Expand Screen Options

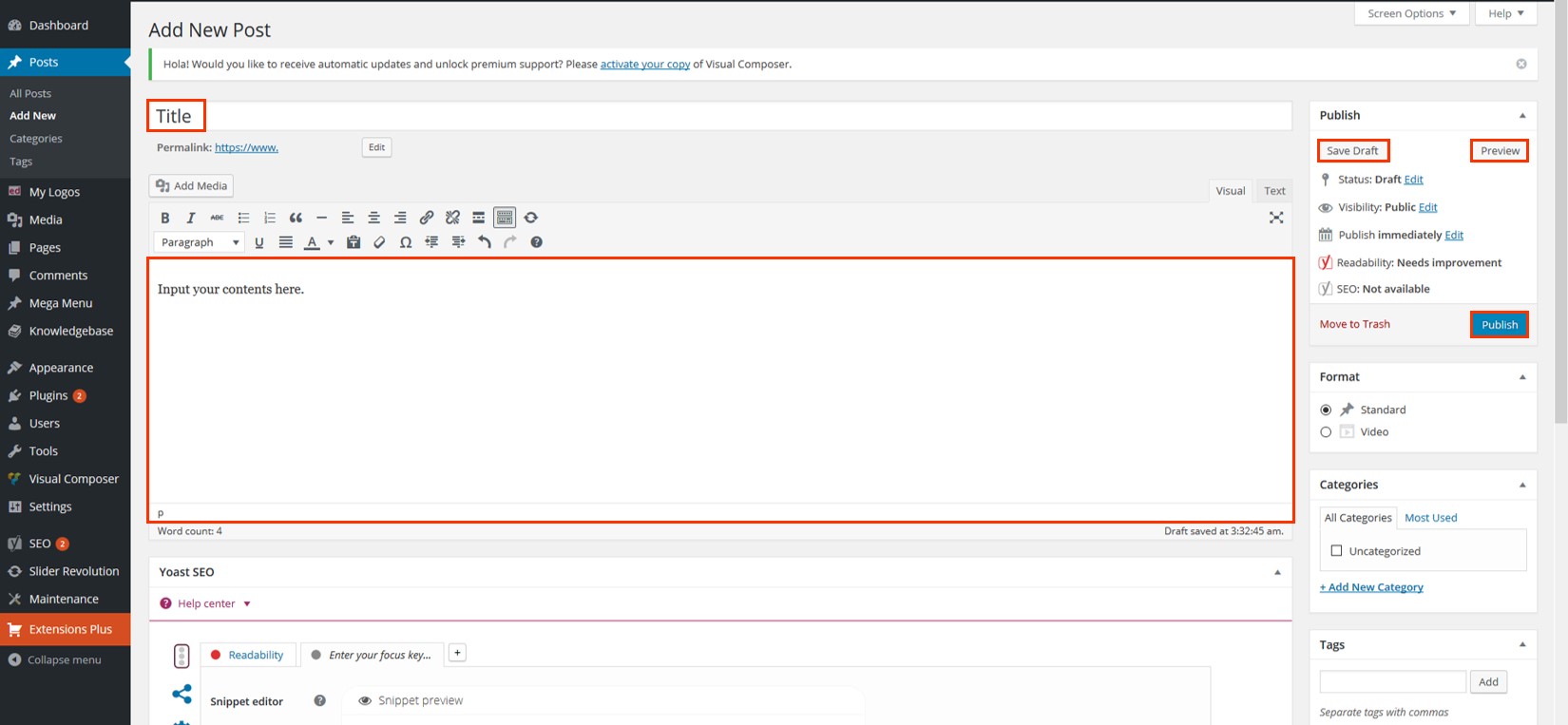(1411, 13)
